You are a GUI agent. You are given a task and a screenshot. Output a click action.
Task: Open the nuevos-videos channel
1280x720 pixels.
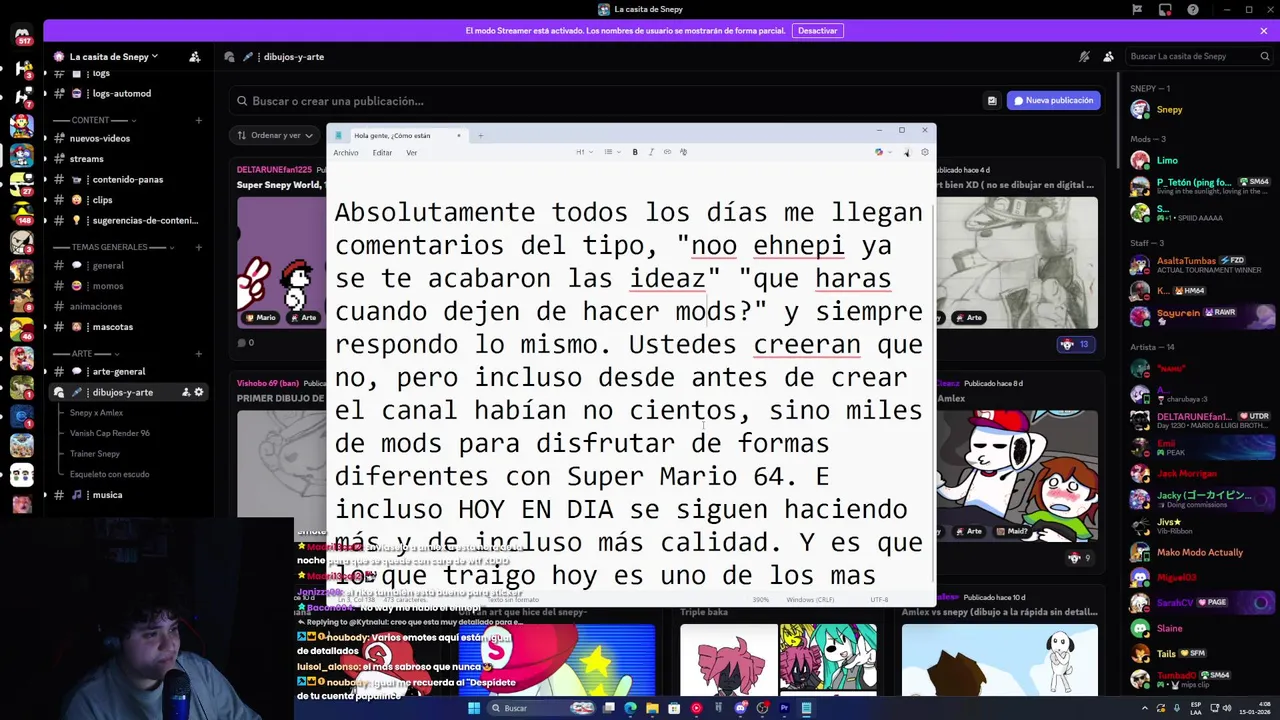click(128, 138)
